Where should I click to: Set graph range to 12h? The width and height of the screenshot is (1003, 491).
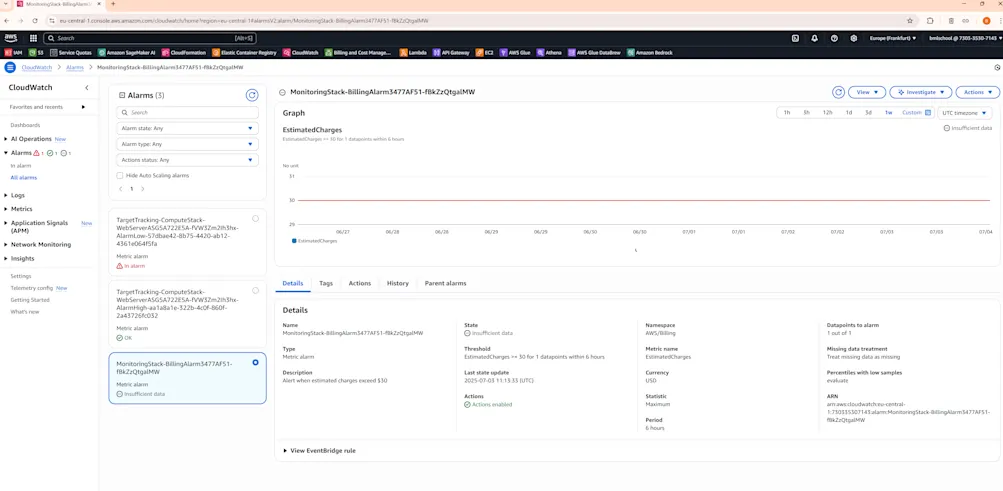(x=827, y=113)
